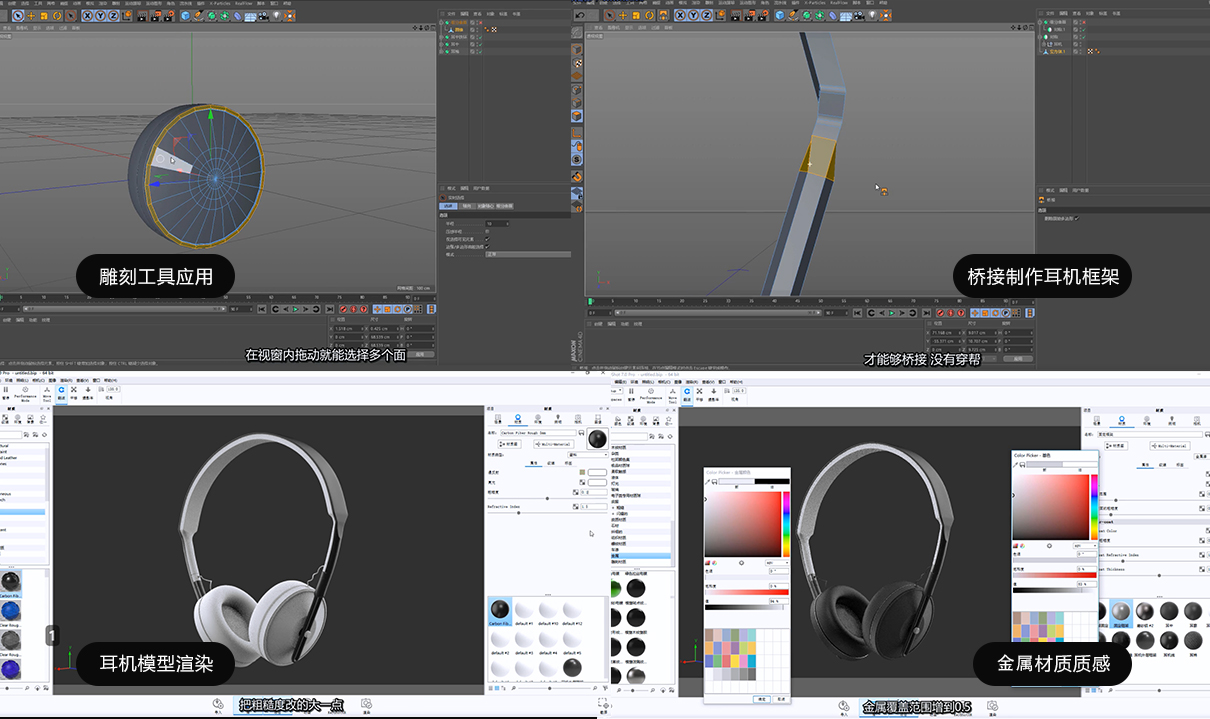Screen dimensions: 1210x719
Task: Click Refractive Index slider in bottom-left KeyShot panel
Action: click(x=547, y=513)
